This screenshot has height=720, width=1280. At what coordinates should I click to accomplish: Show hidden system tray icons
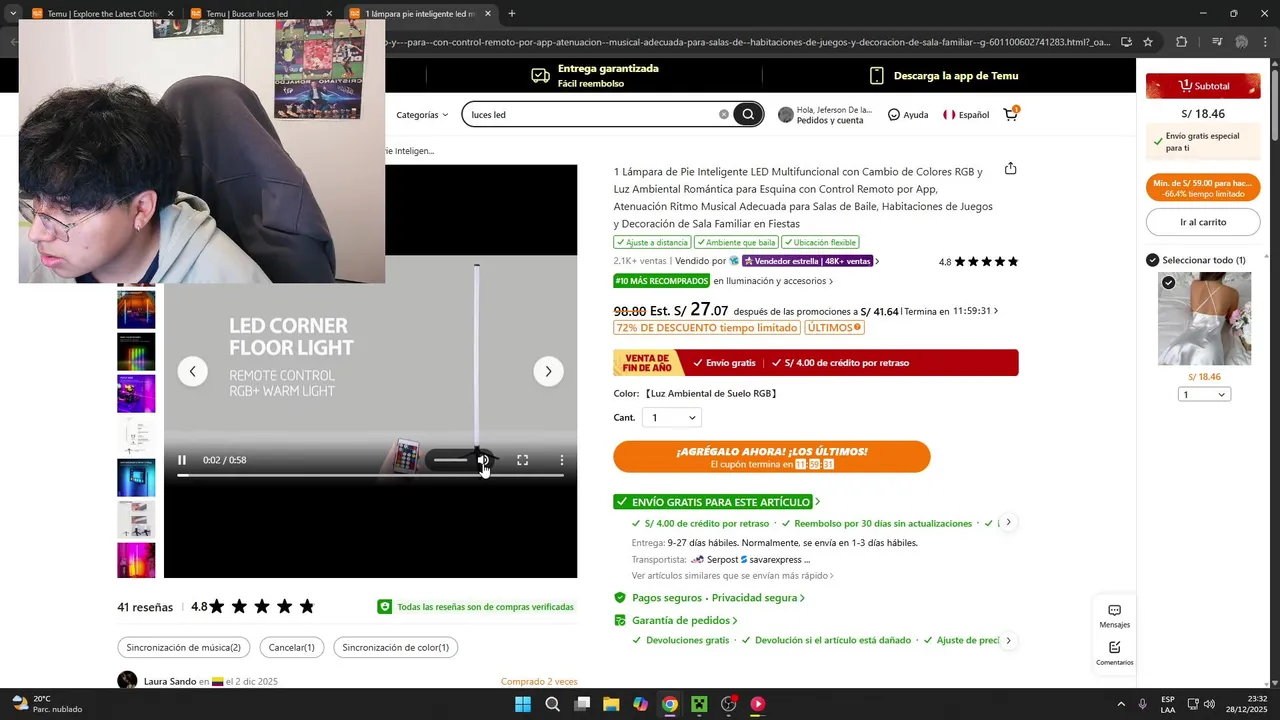(x=1120, y=704)
